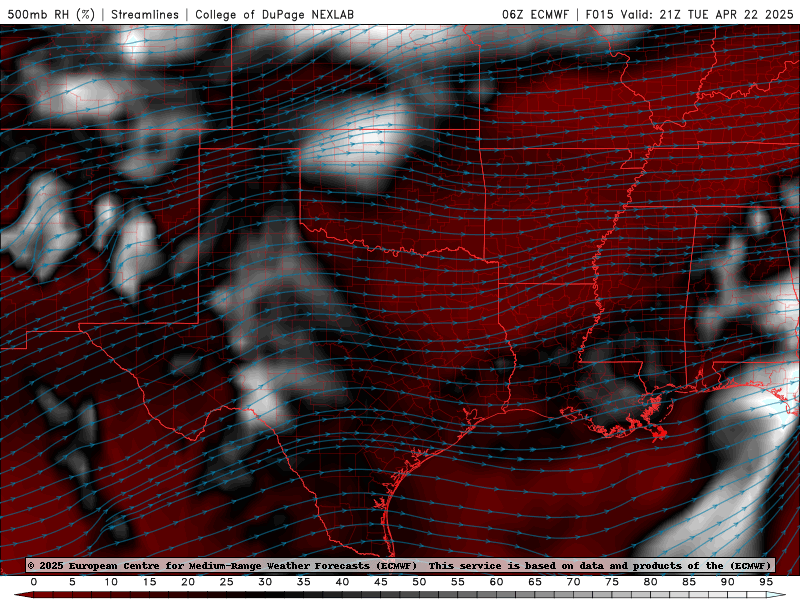Select the "35" label on the RH legend

point(304,582)
